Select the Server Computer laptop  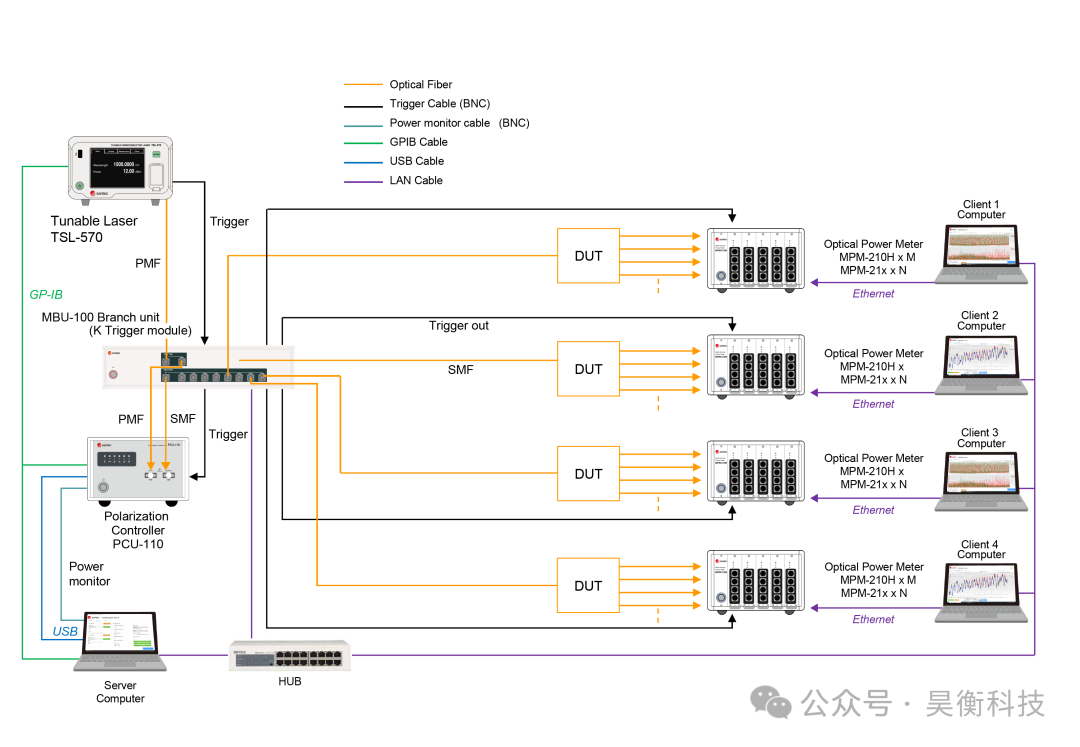[123, 641]
